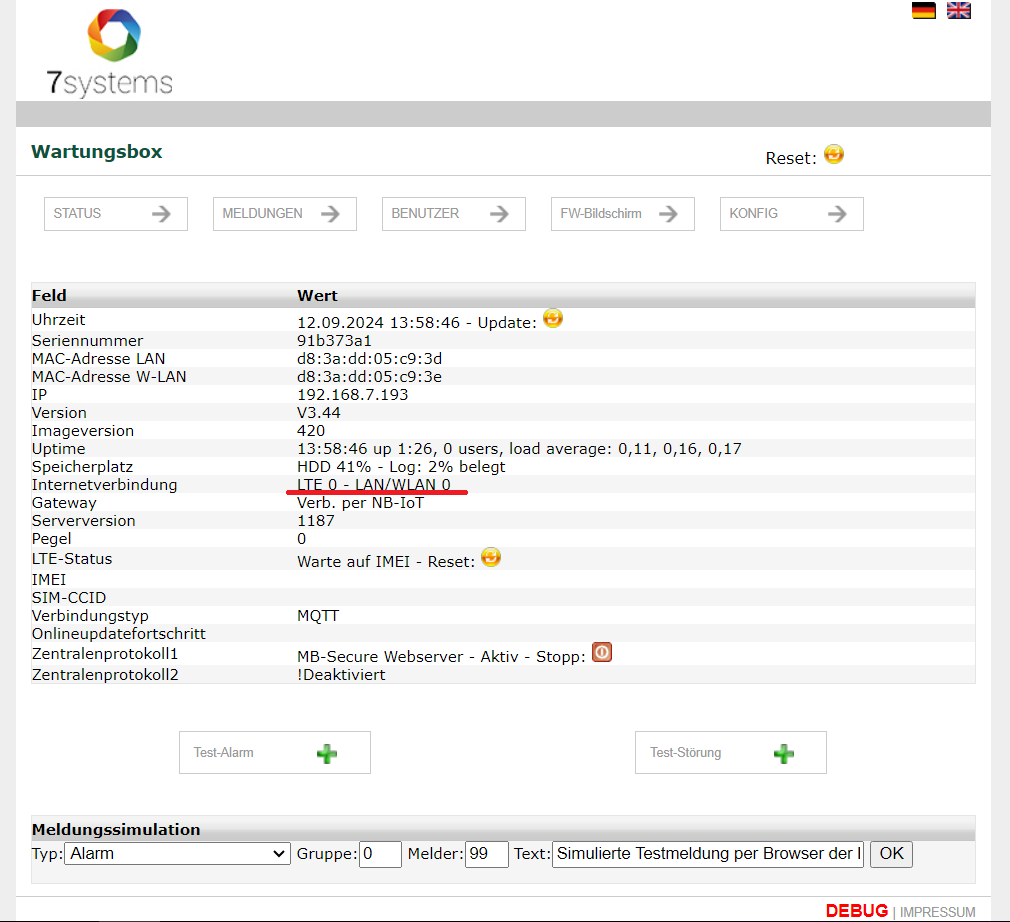Click the 7systems logo
Image resolution: width=1010 pixels, height=922 pixels.
pyautogui.click(x=110, y=53)
